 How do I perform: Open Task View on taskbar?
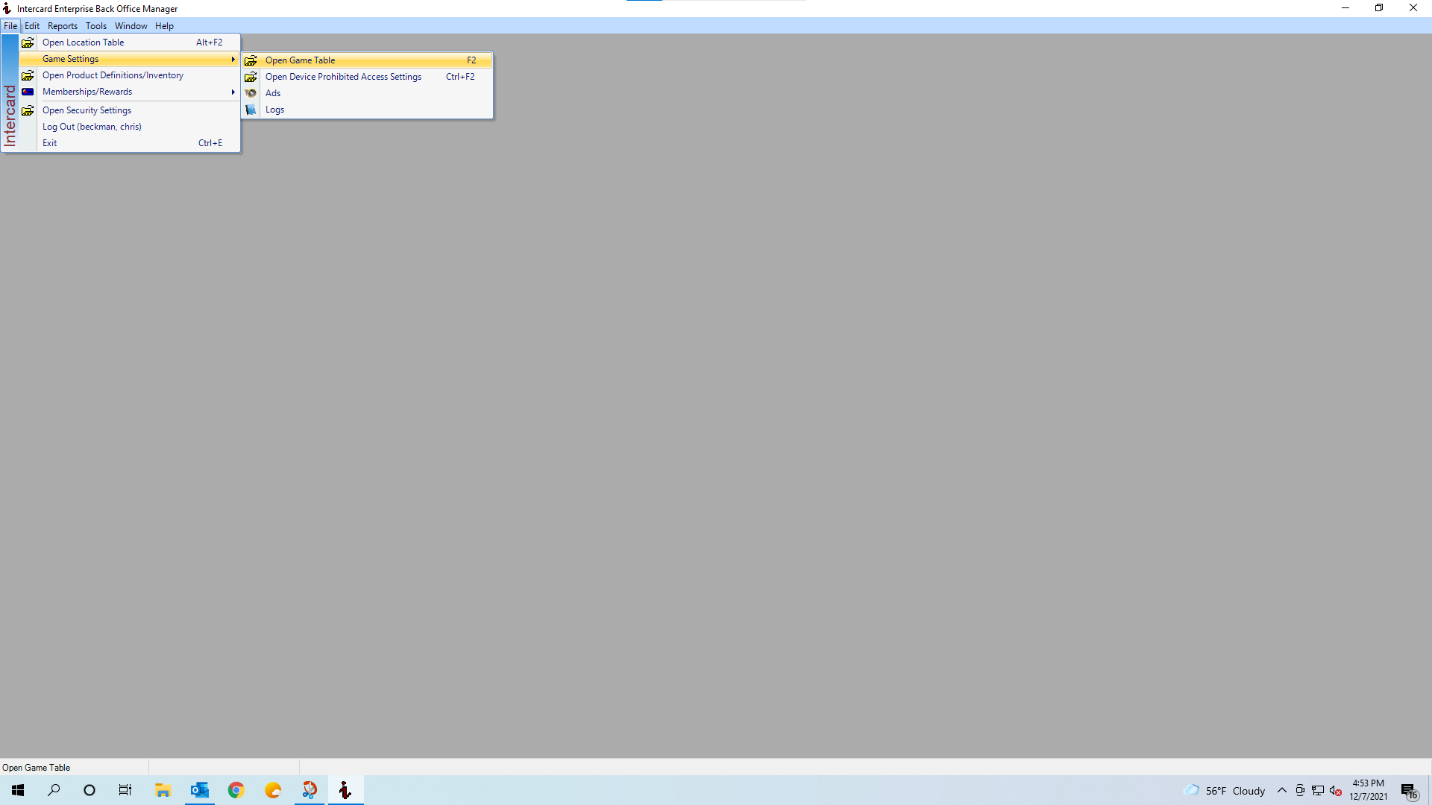pyautogui.click(x=125, y=790)
